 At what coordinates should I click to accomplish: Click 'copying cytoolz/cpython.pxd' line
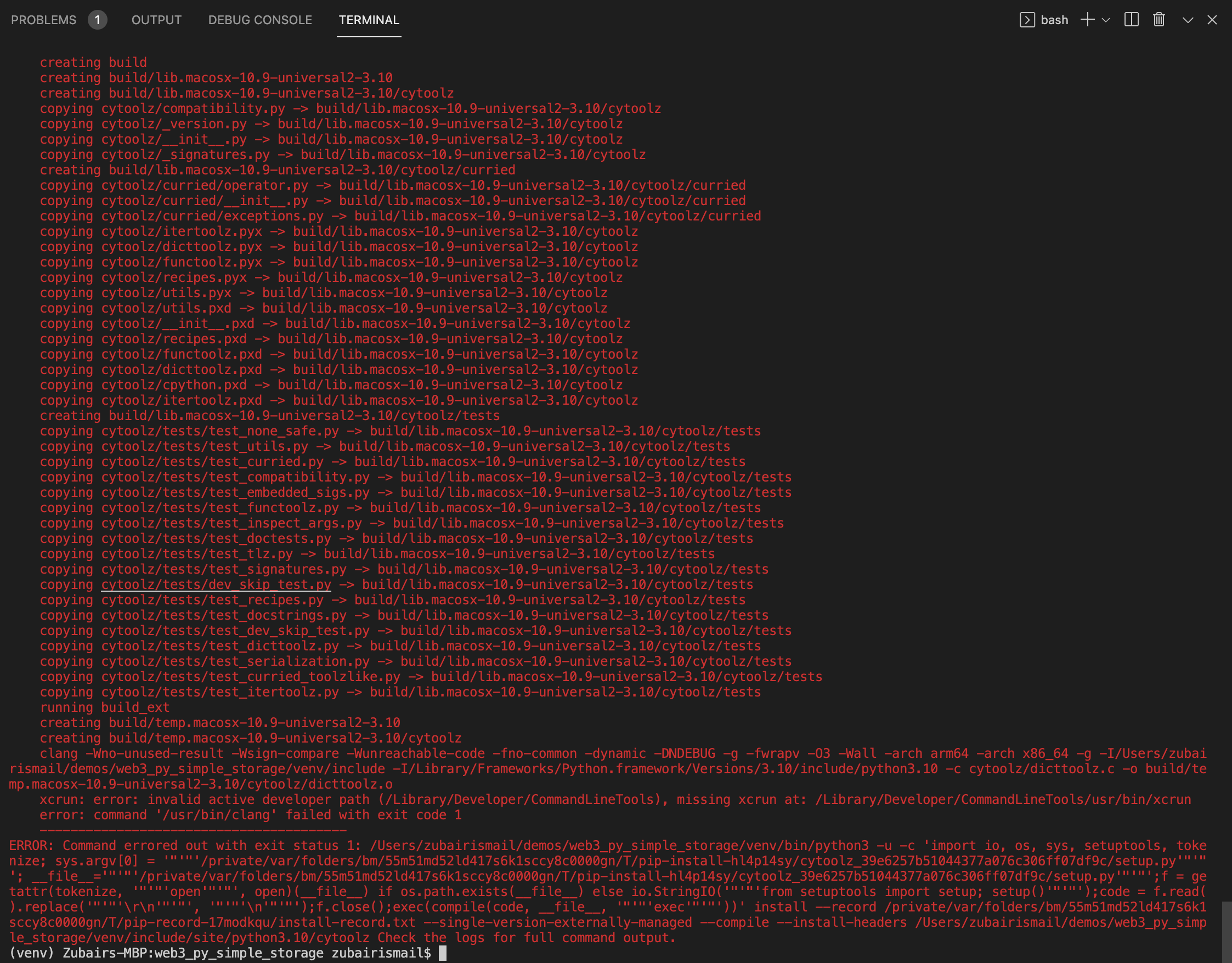point(331,384)
